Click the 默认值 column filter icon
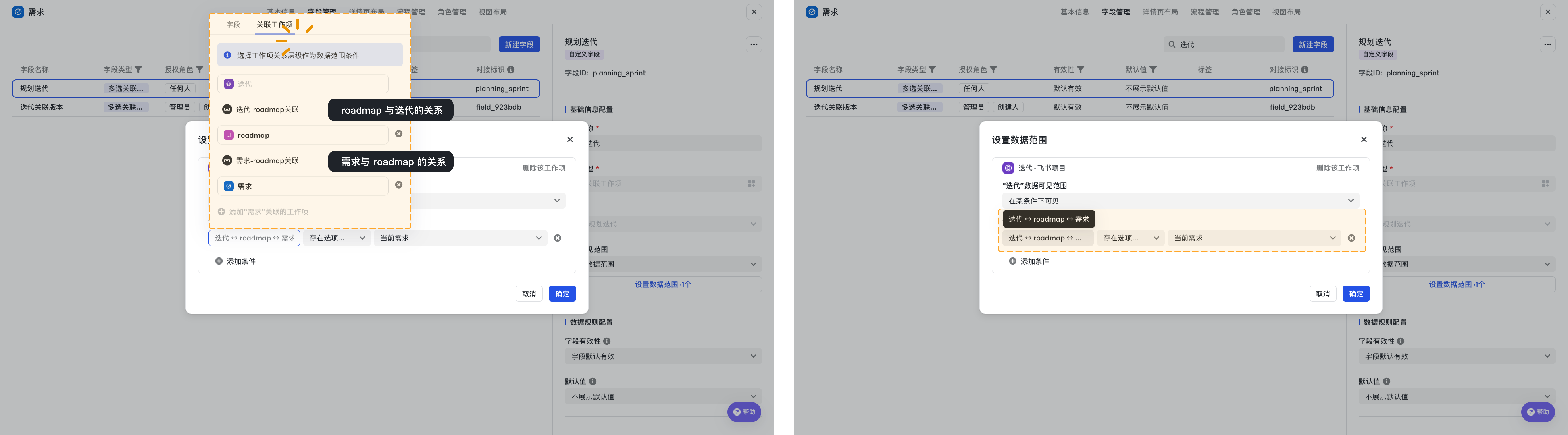Viewport: 1568px width, 435px height. (x=1153, y=70)
